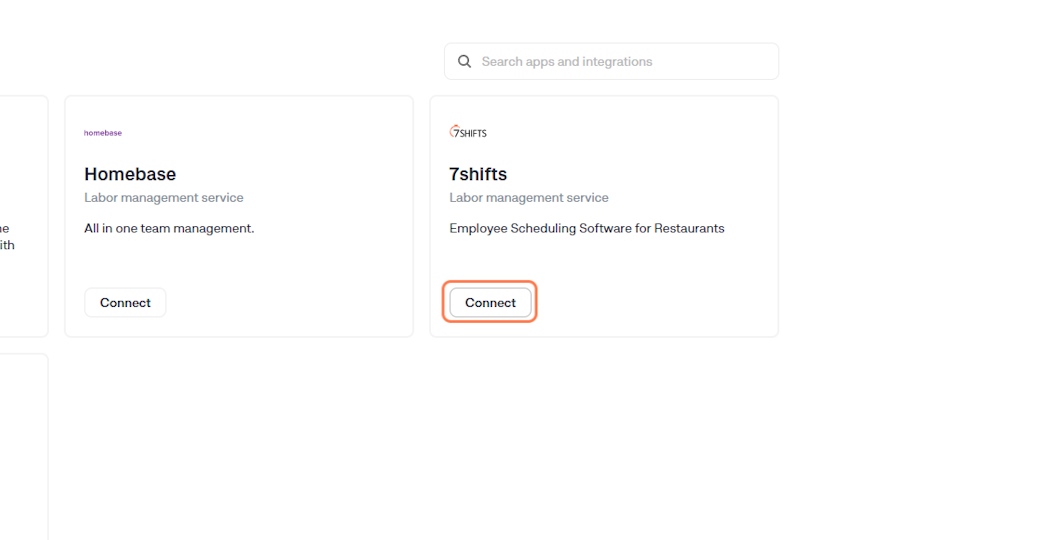
Task: Click the 7shifts logo
Action: [x=468, y=132]
